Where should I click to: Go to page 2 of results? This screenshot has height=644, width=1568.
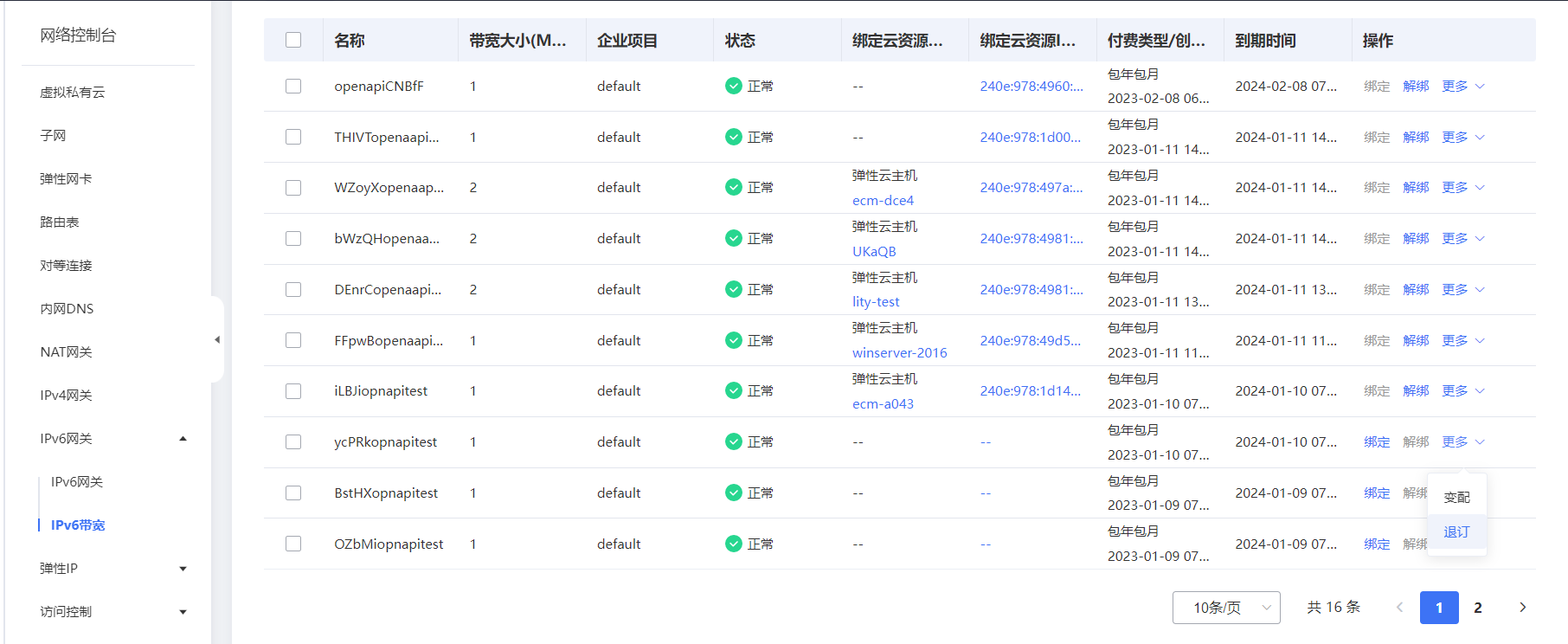click(x=1477, y=608)
